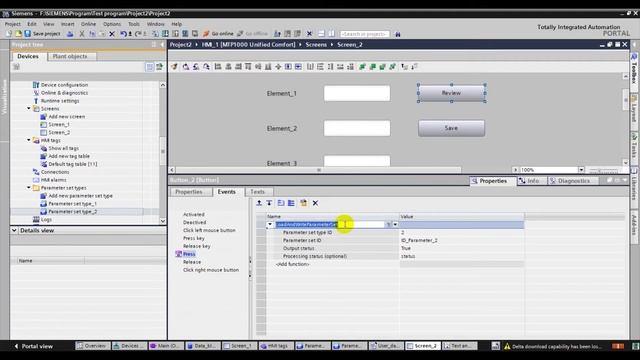The height and width of the screenshot is (360, 640).
Task: Open the HMI tags editor in bottom editor bar
Action: [x=276, y=346]
